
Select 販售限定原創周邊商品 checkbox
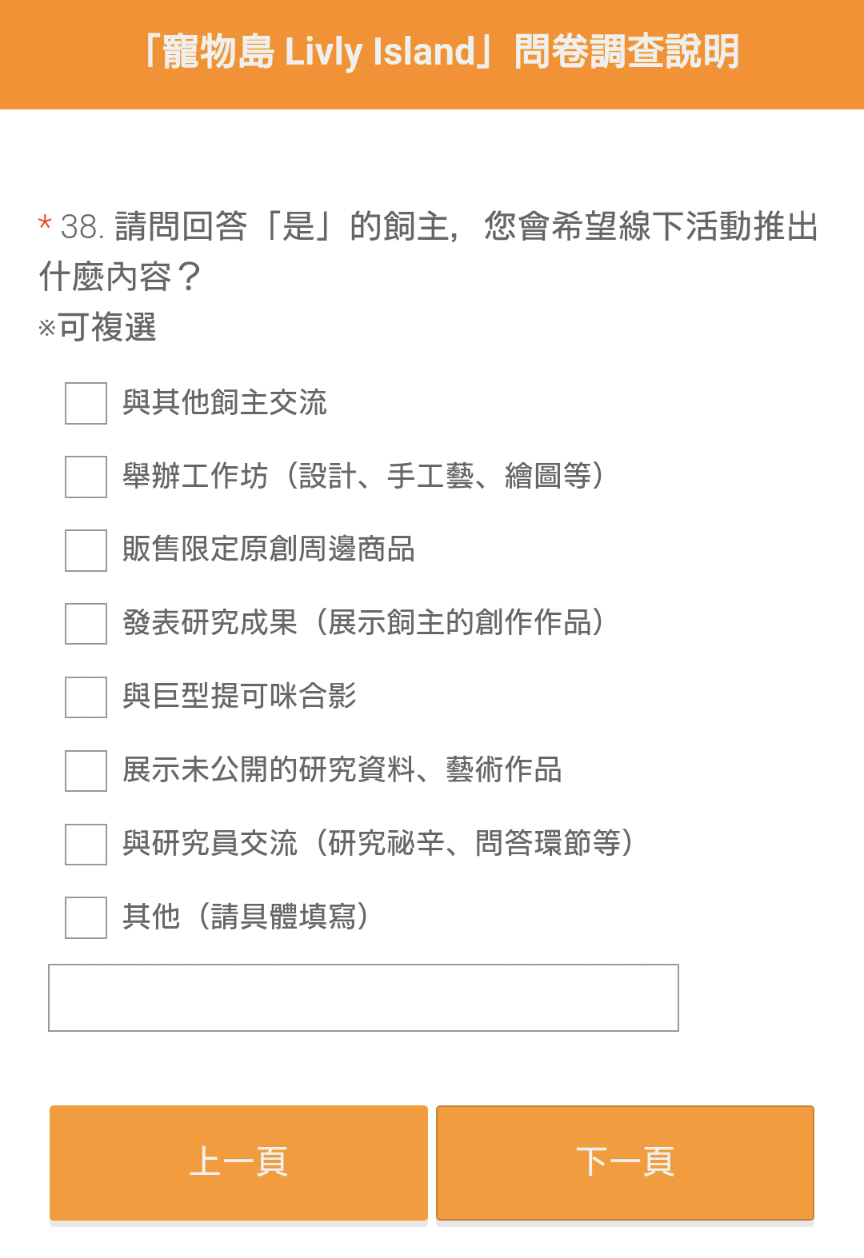pyautogui.click(x=86, y=550)
